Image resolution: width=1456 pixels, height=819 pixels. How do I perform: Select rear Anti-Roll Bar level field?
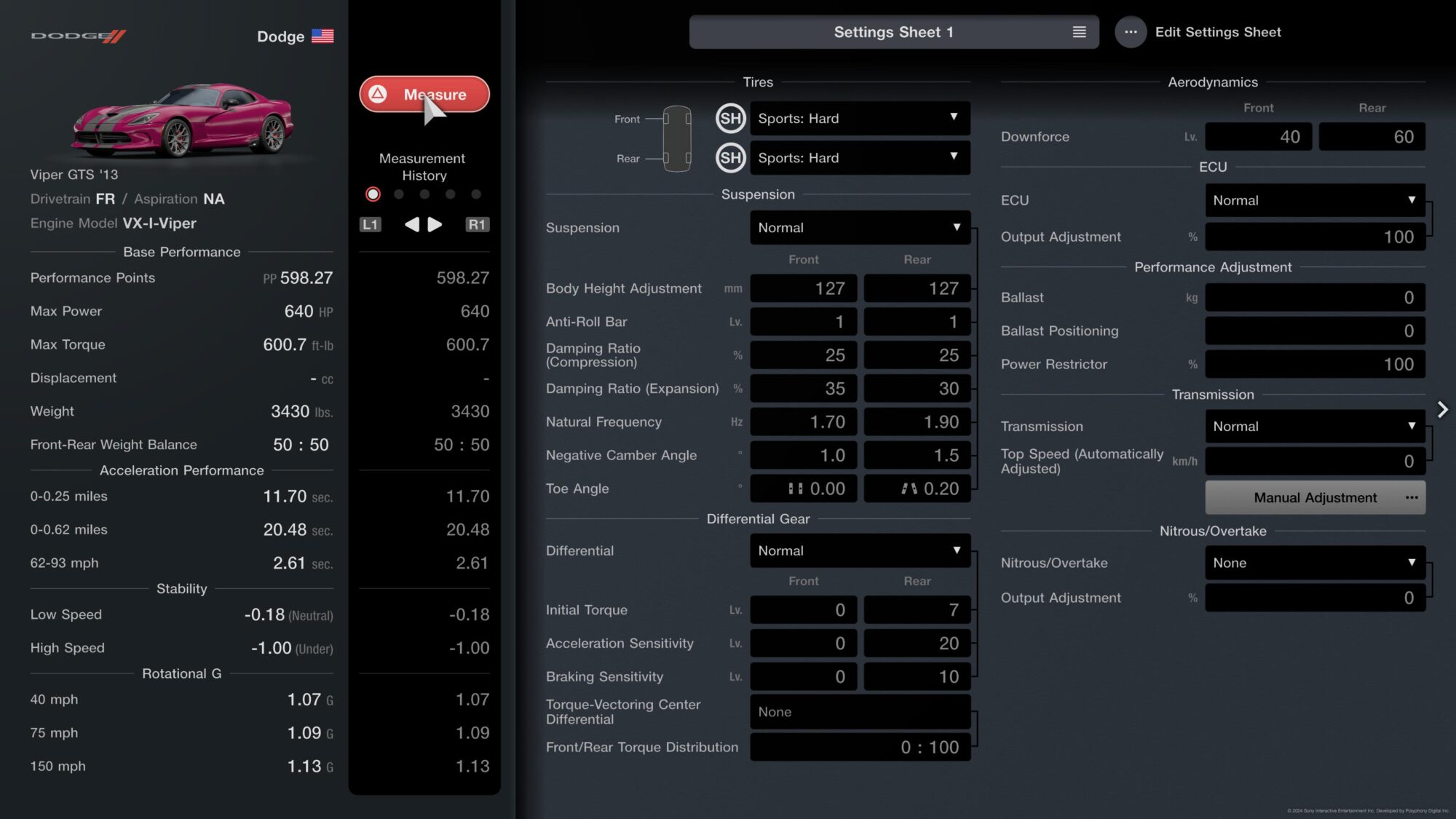click(x=917, y=322)
